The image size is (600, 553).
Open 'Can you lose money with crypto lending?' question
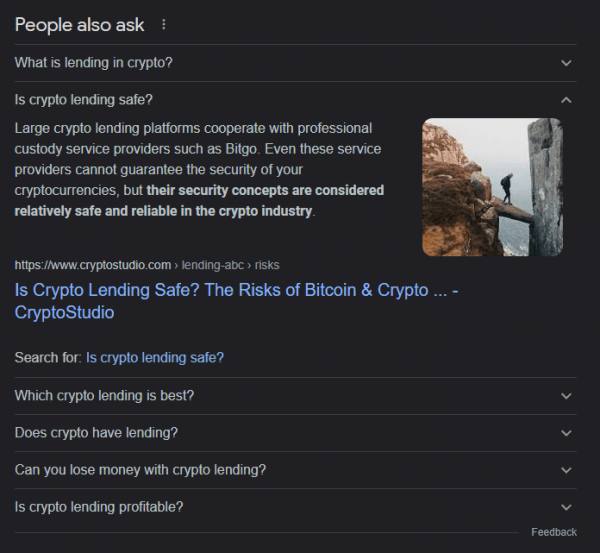140,470
